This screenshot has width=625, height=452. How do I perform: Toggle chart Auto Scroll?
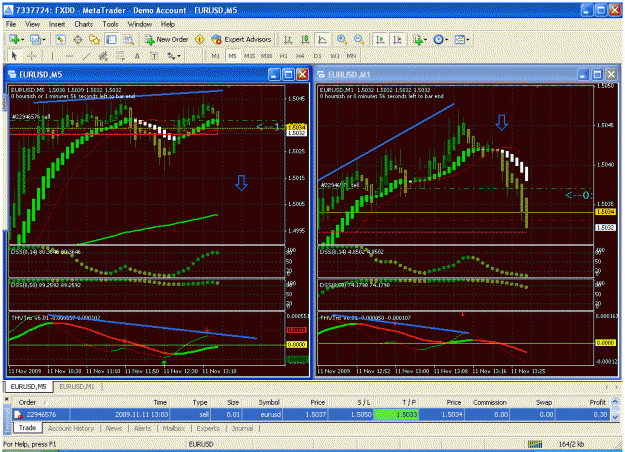(x=380, y=39)
